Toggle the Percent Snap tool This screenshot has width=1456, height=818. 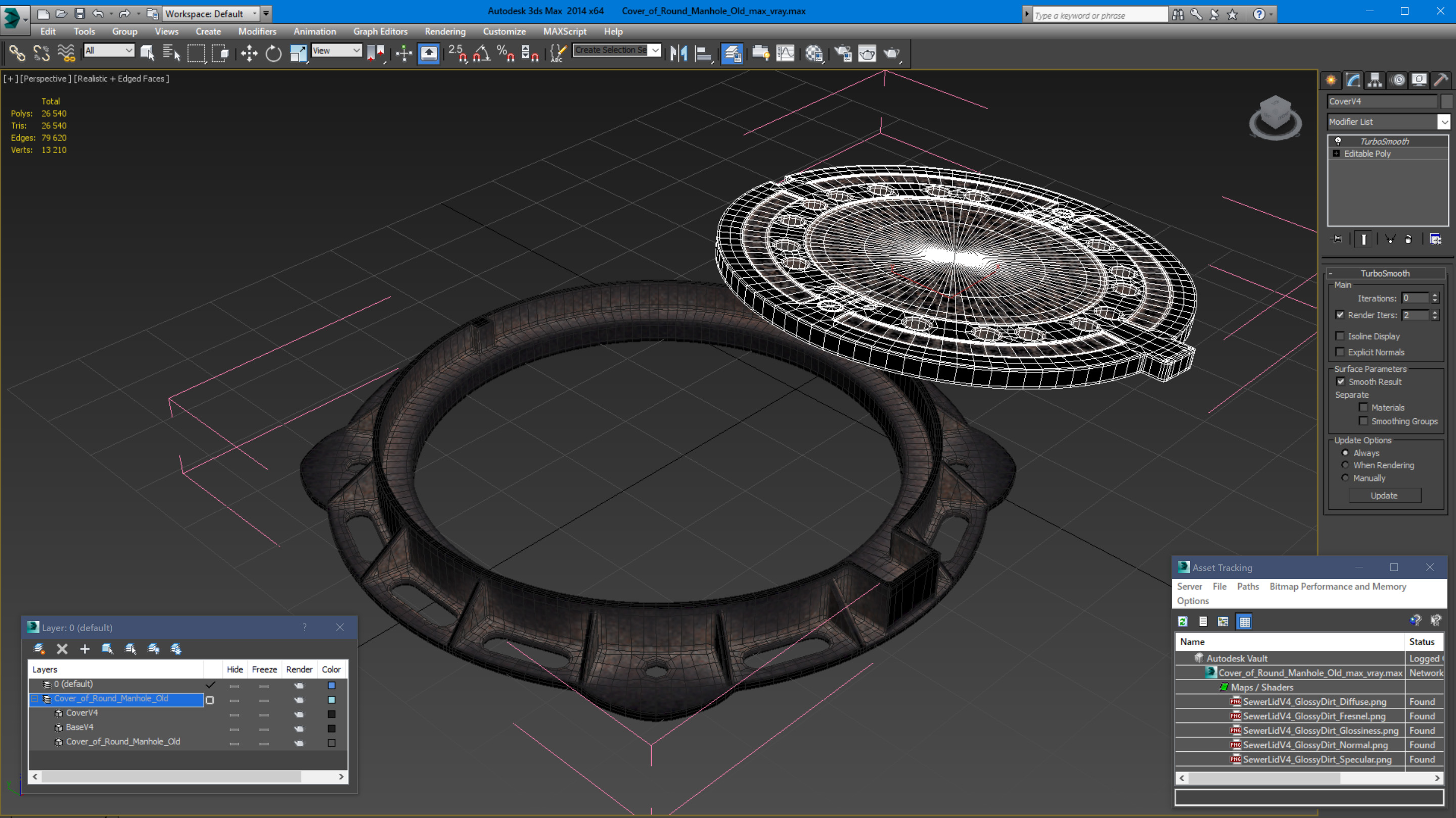(x=506, y=54)
